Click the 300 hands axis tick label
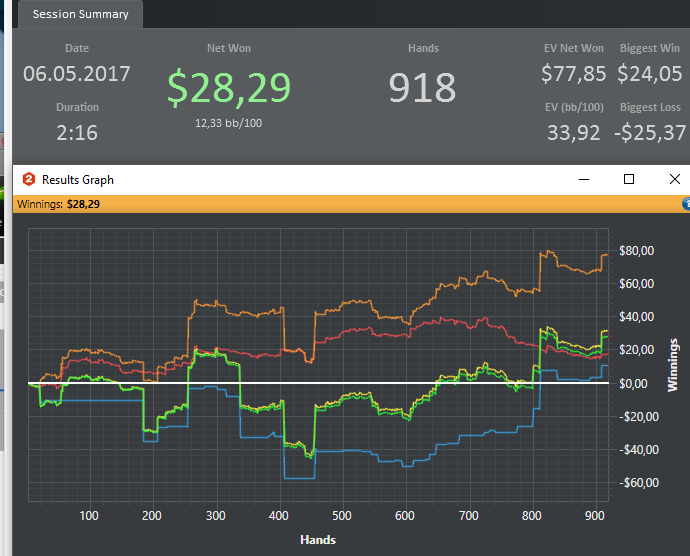The image size is (690, 556). tap(216, 515)
